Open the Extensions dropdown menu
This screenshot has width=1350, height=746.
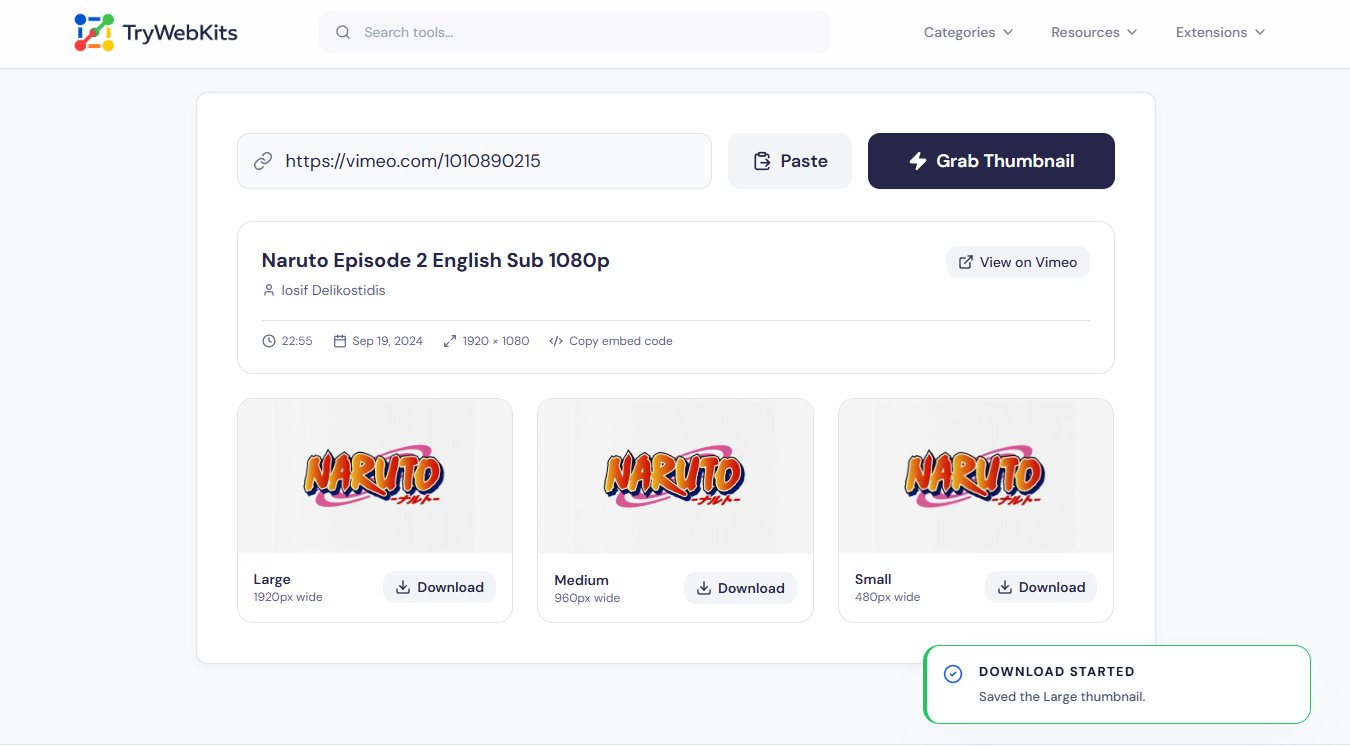pyautogui.click(x=1220, y=32)
